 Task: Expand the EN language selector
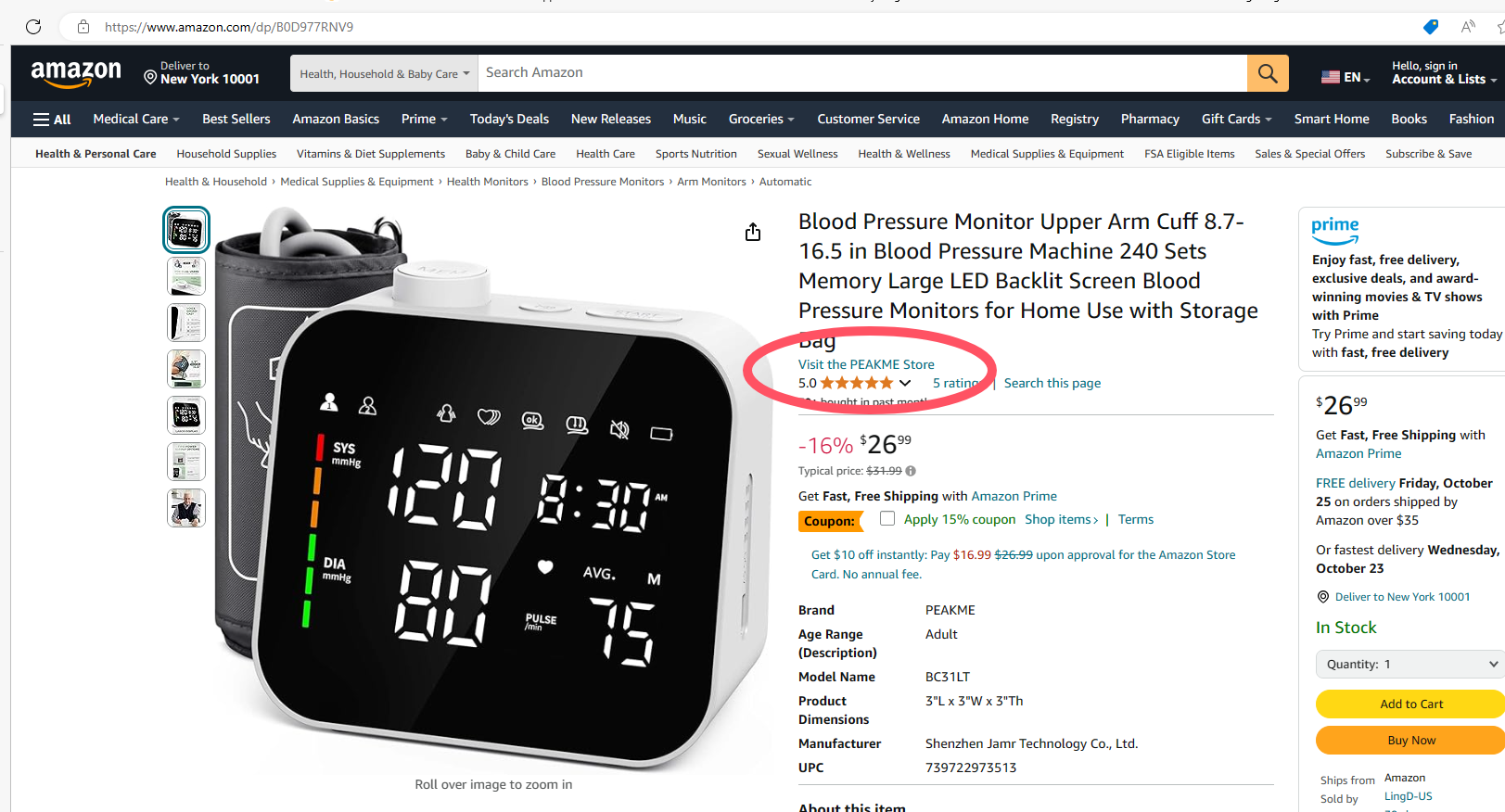coord(1346,78)
